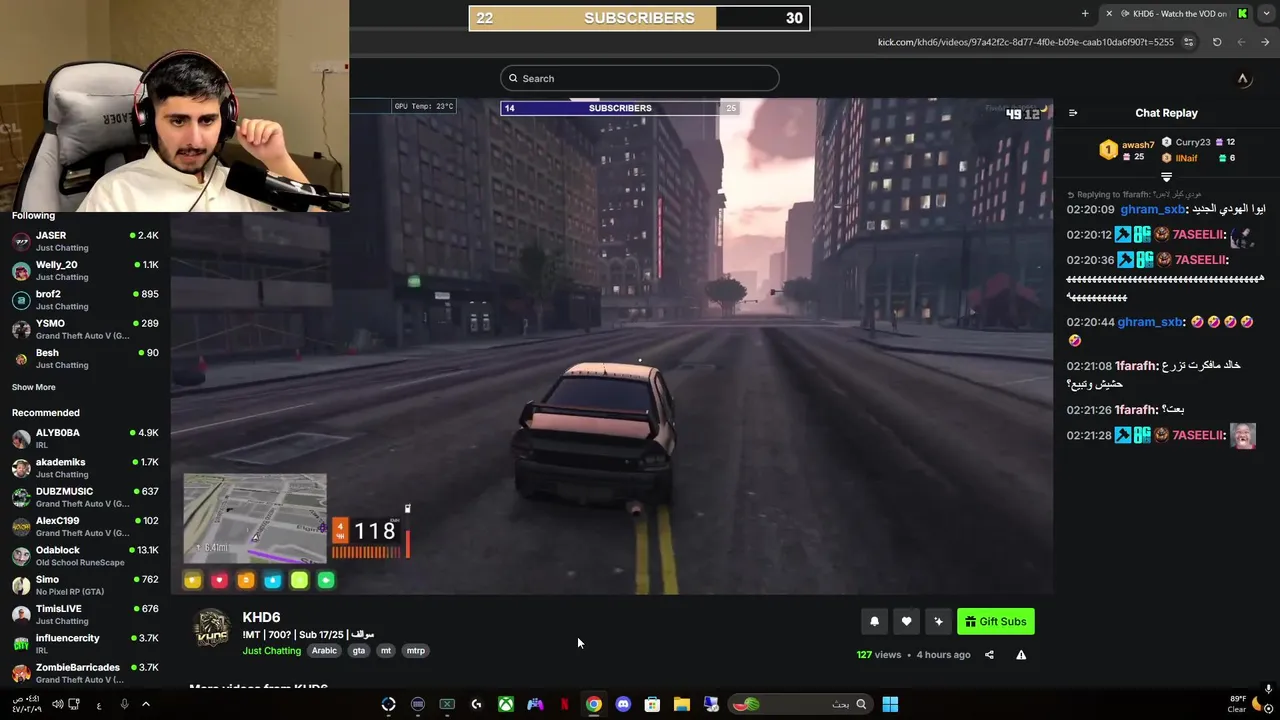Click username gham_sxb at 02:20:09 in chat

click(1152, 210)
